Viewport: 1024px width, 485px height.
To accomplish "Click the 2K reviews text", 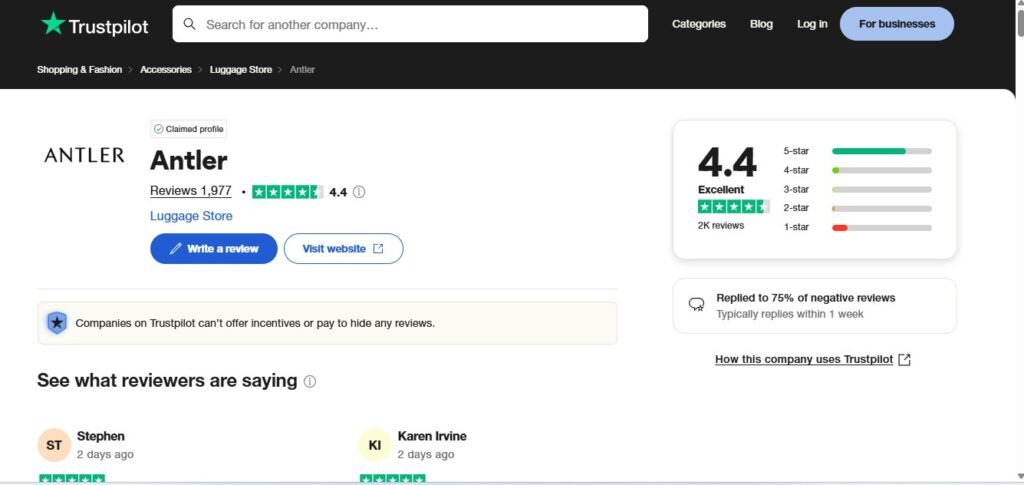I will point(721,225).
